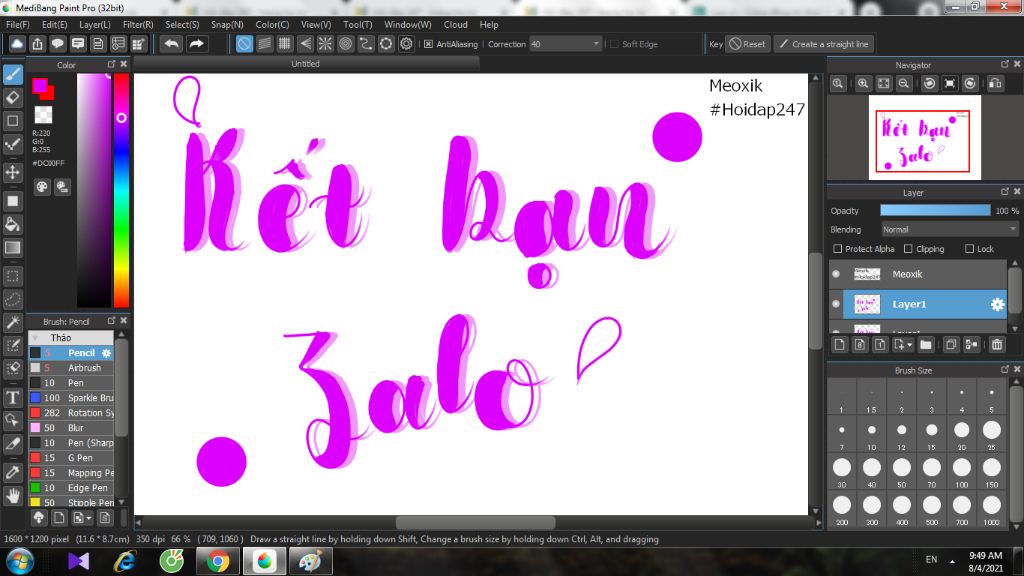The width and height of the screenshot is (1024, 576).
Task: Toggle AntiAliasing checkbox
Action: (428, 44)
